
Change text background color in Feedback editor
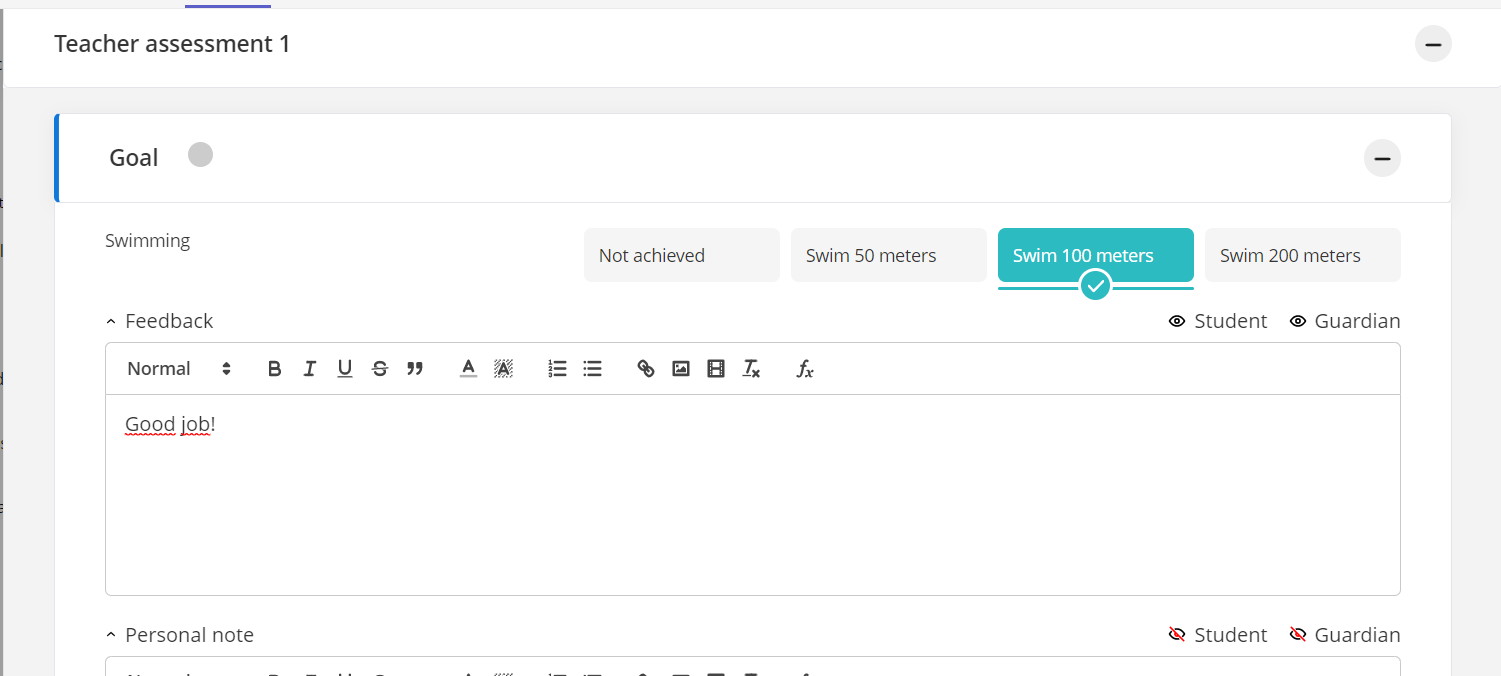[503, 369]
